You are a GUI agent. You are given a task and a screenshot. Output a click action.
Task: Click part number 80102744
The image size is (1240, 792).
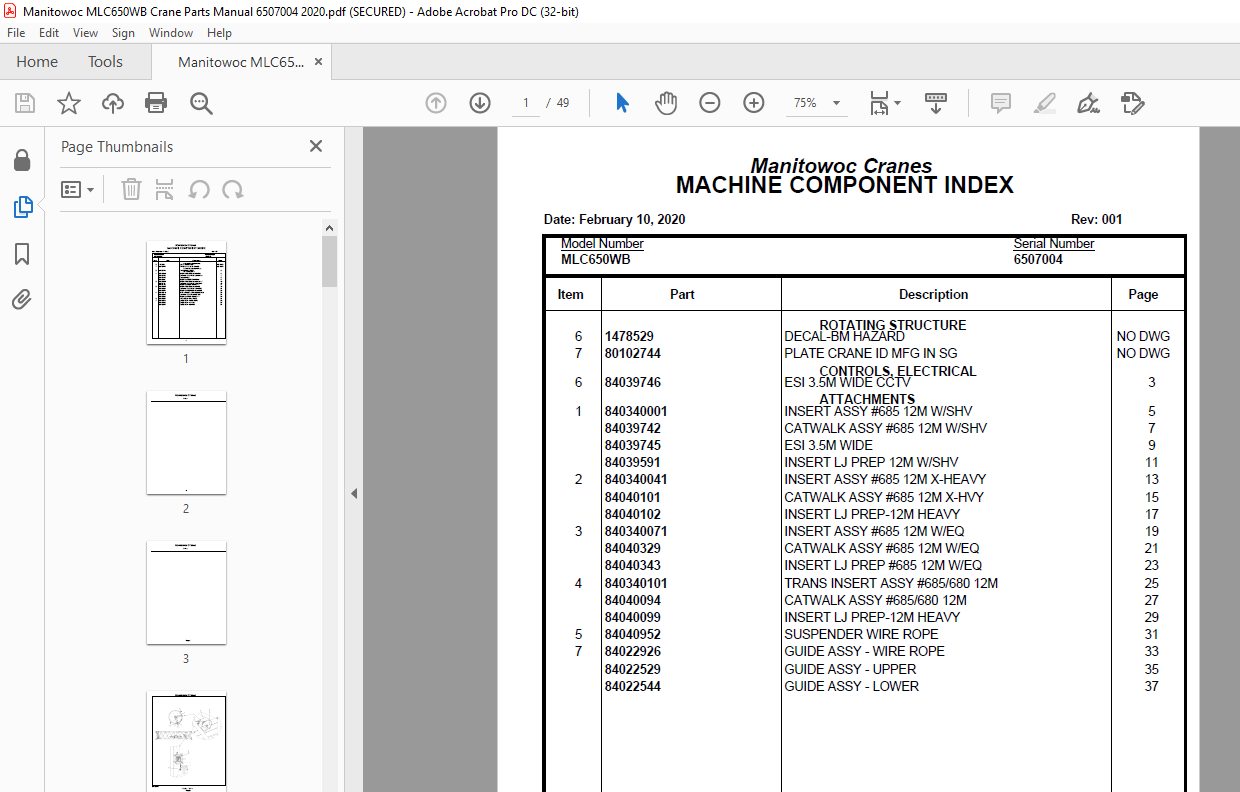tap(632, 353)
